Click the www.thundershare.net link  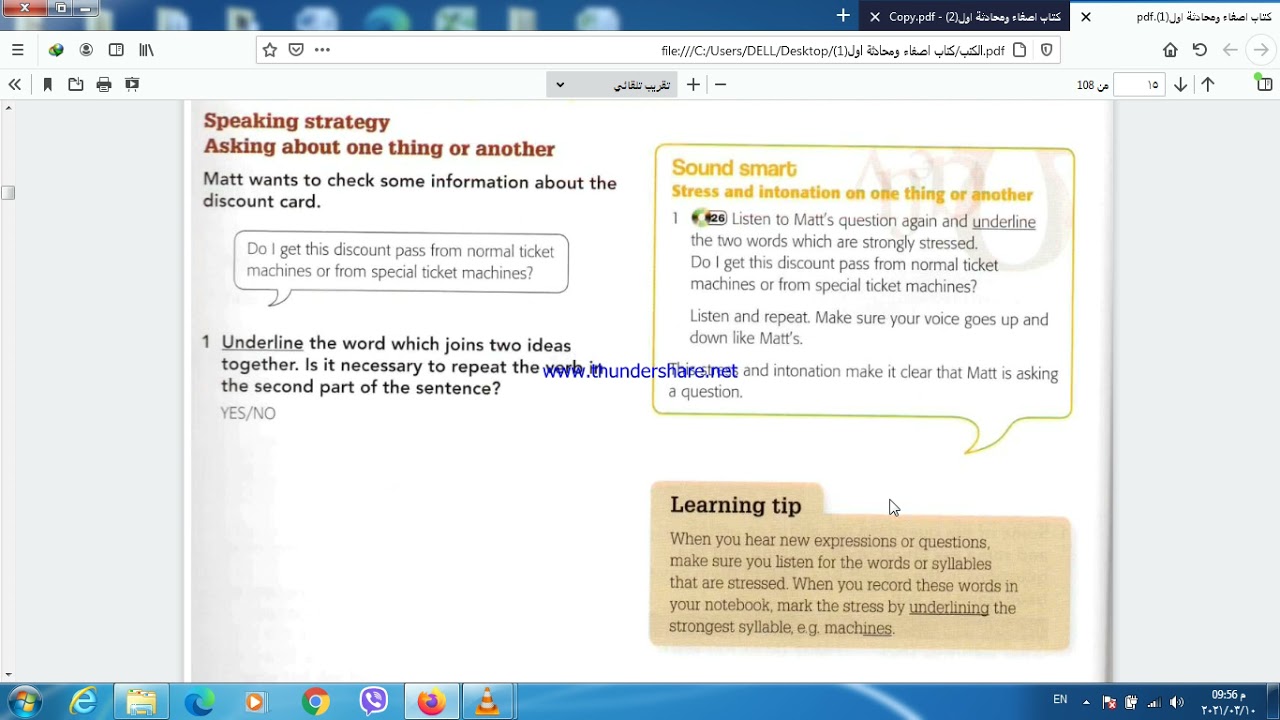click(640, 371)
